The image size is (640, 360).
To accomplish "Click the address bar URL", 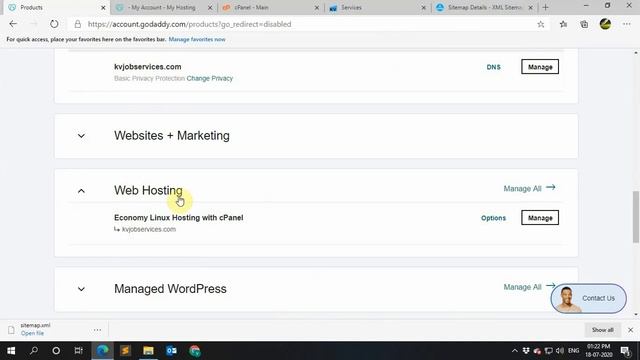I will pos(189,24).
